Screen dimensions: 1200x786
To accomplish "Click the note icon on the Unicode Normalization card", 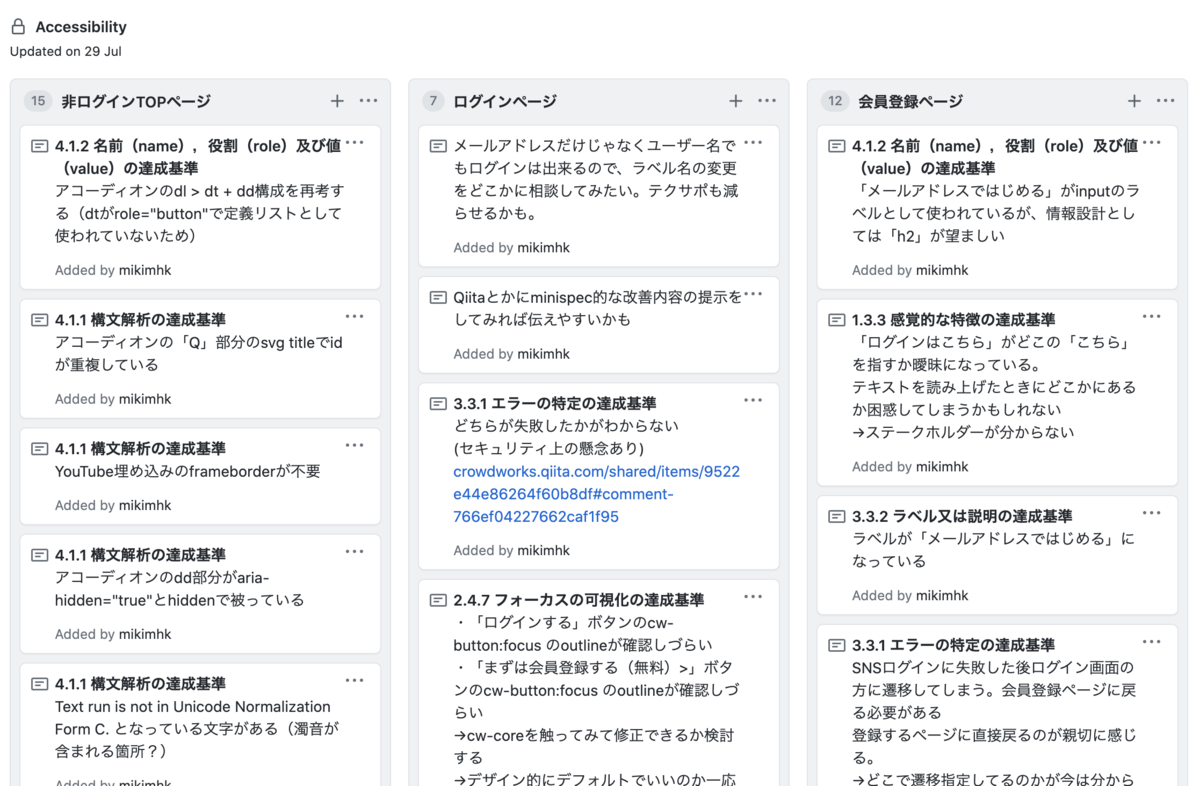I will [38, 685].
